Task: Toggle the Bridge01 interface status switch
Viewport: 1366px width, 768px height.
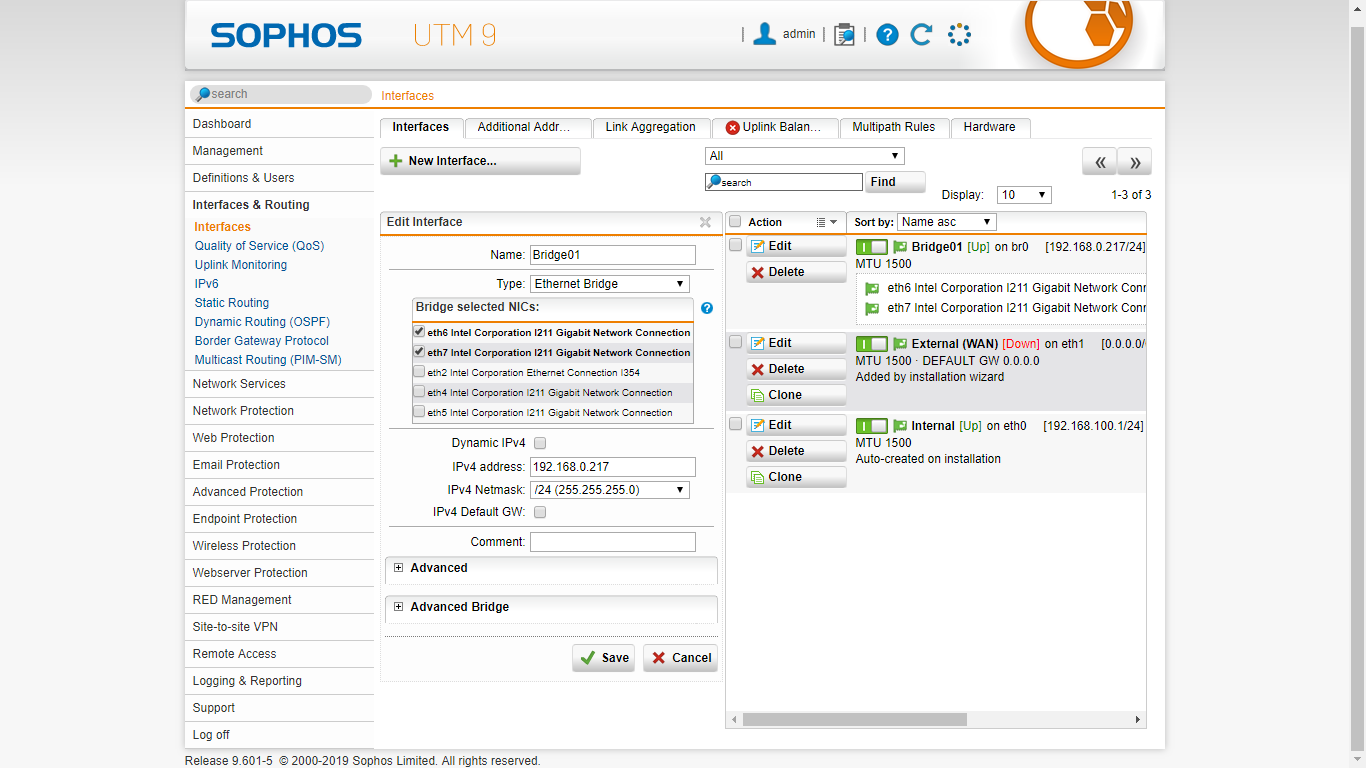Action: pos(871,247)
